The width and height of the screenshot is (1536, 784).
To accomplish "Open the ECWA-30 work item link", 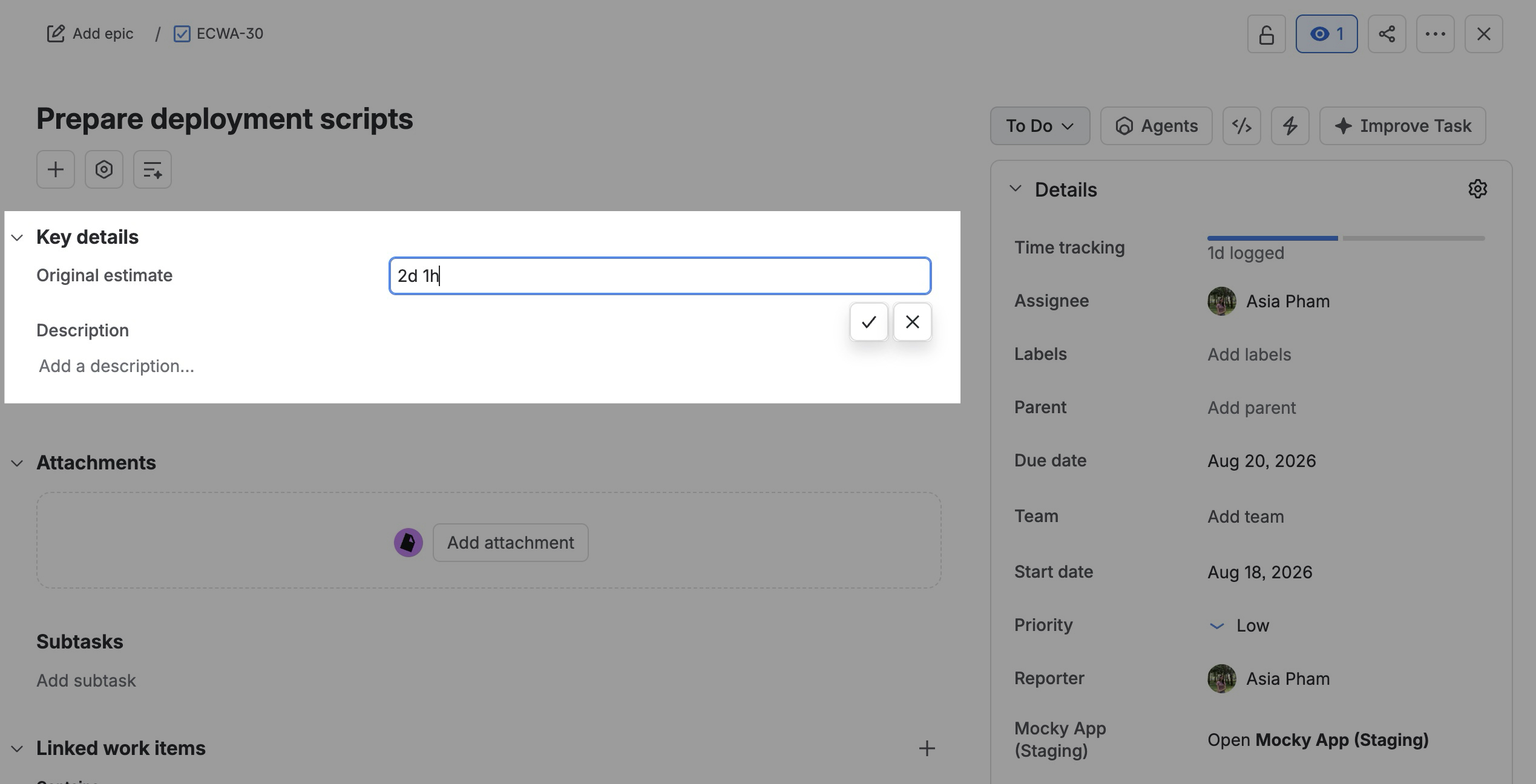I will tap(230, 34).
